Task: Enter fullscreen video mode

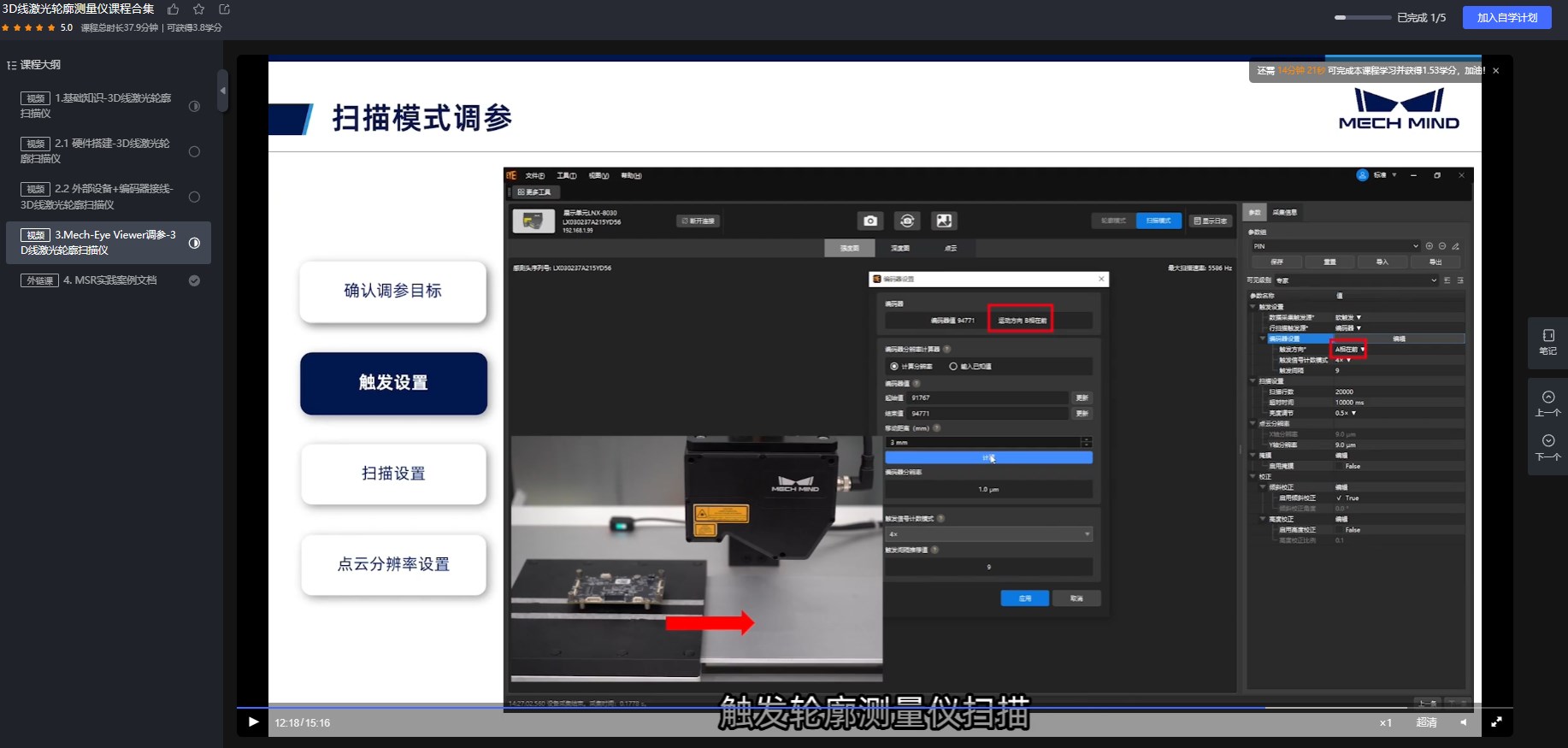Action: coord(1496,722)
